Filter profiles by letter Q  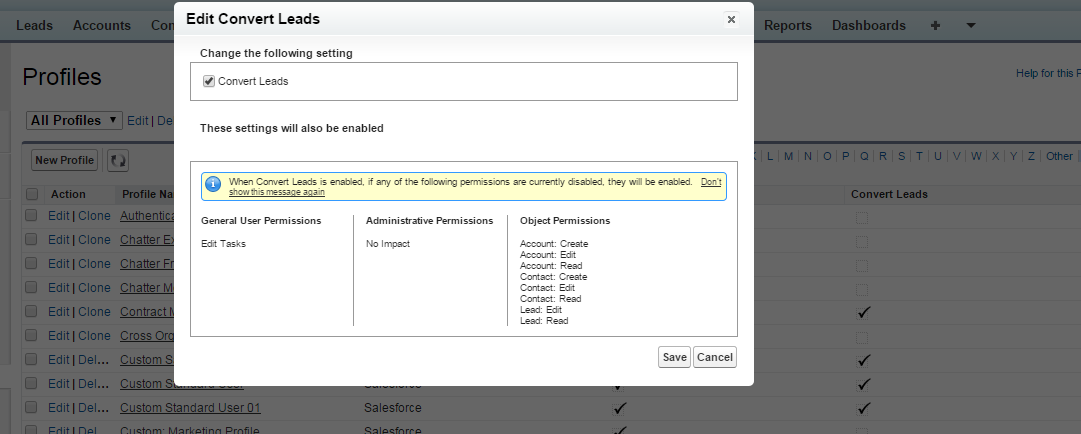(864, 156)
